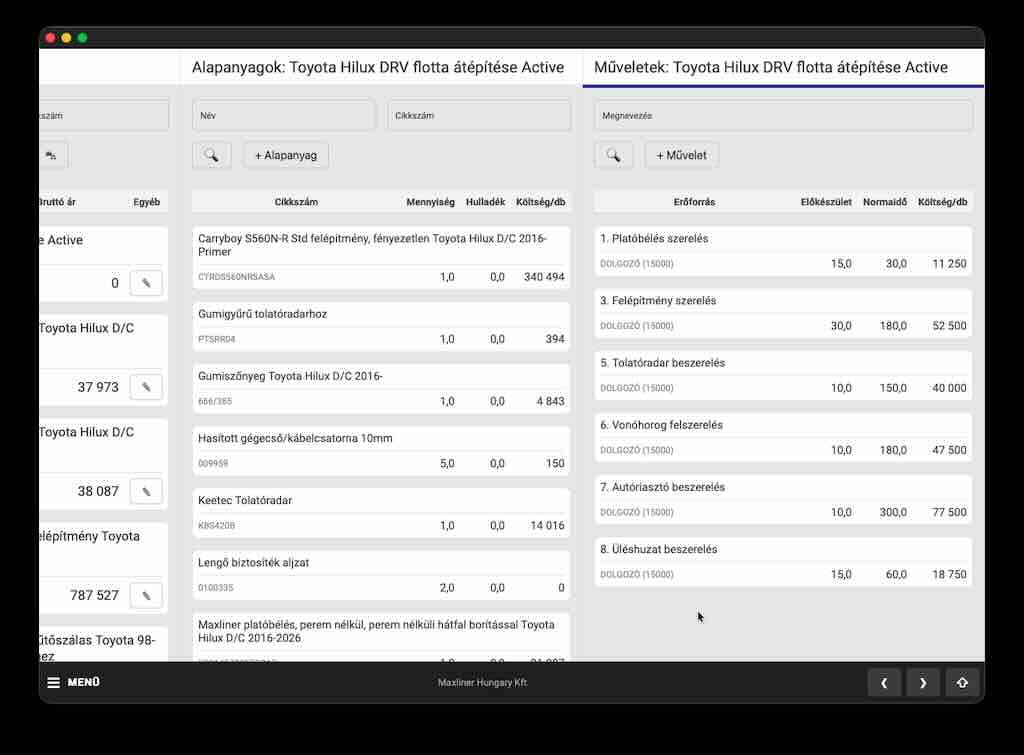Click the Cikkszám input in Alapanyagok panel
The image size is (1024, 755).
pos(479,115)
